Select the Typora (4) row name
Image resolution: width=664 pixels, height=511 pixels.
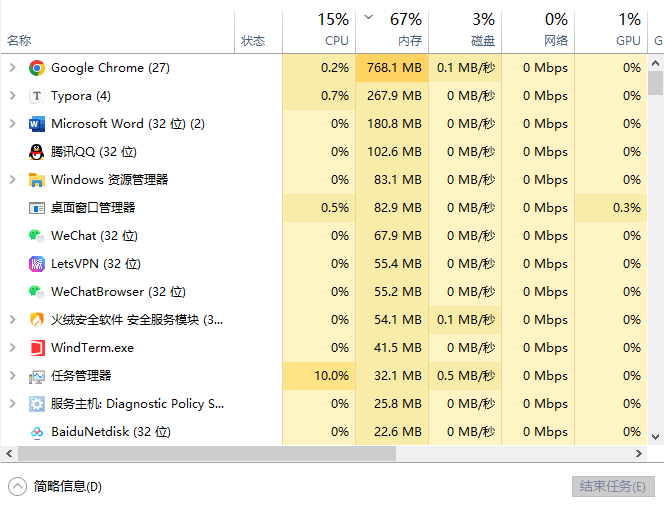click(x=81, y=96)
